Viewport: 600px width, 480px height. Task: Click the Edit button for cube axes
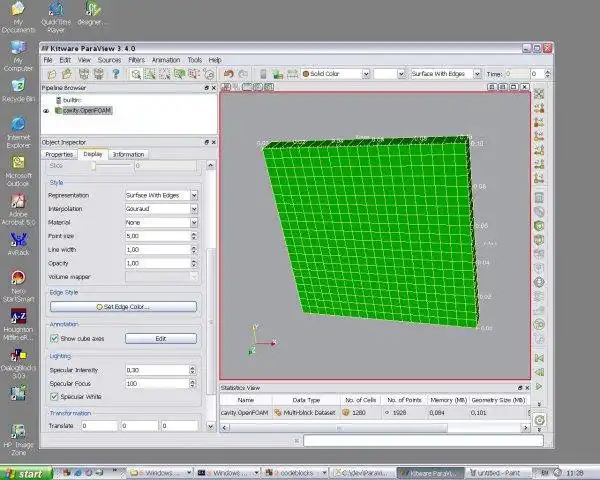[160, 339]
